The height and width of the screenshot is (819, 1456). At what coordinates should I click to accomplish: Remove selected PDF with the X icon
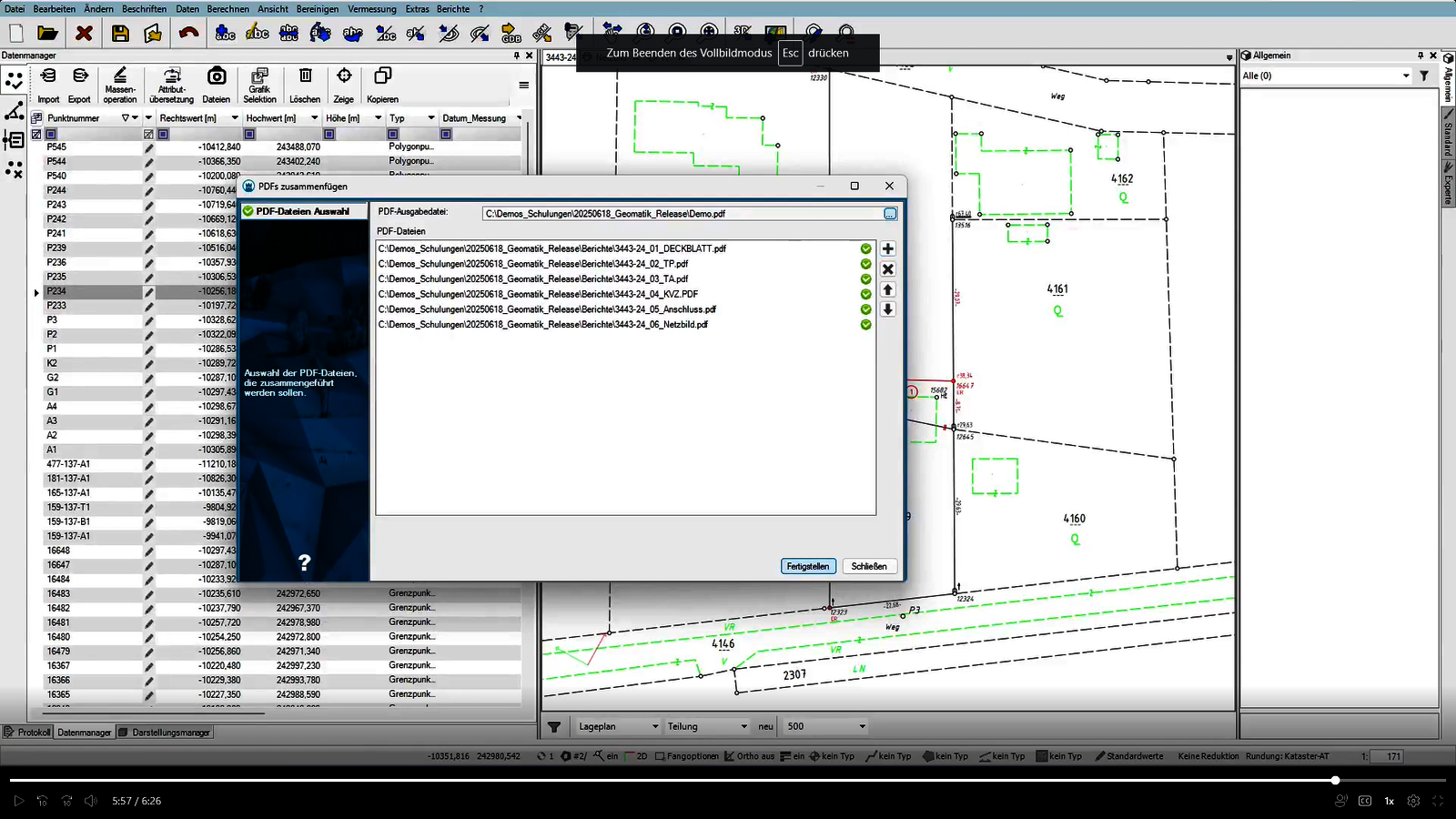click(x=888, y=269)
